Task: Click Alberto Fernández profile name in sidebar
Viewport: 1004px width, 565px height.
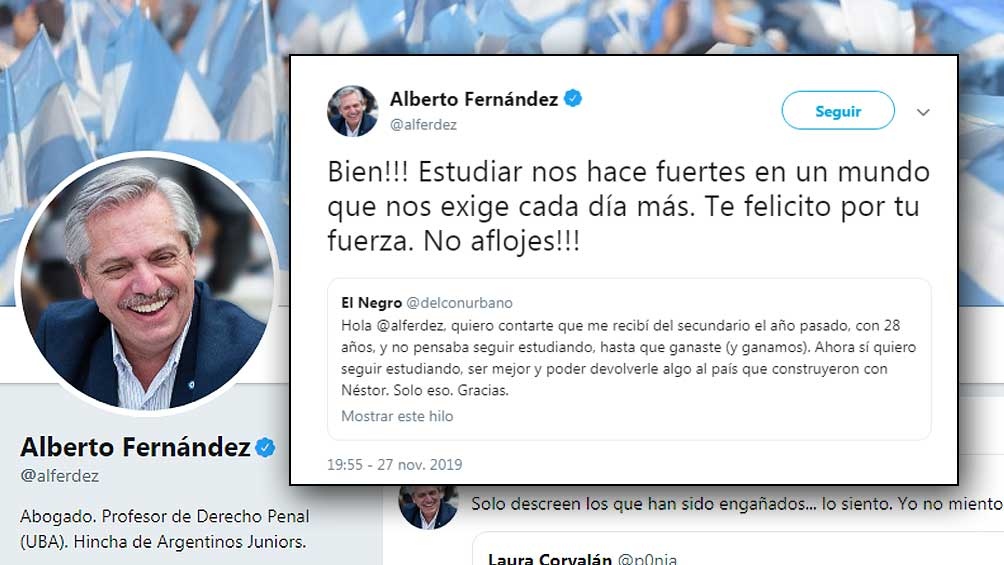Action: 135,447
